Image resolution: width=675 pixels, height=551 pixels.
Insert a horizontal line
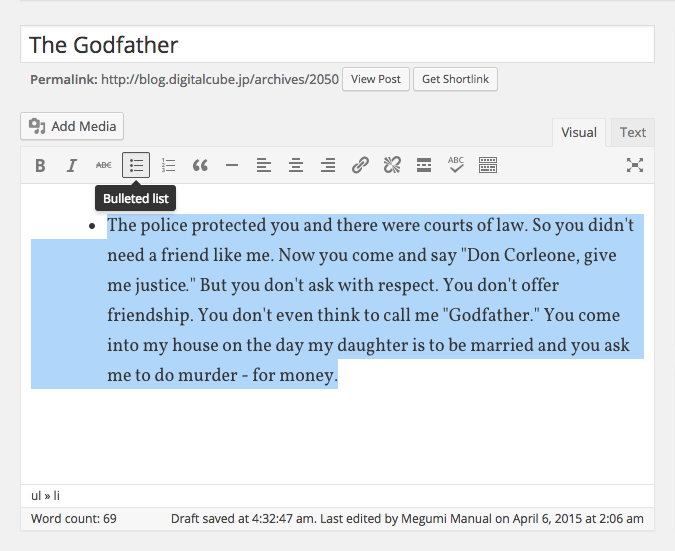click(x=232, y=166)
